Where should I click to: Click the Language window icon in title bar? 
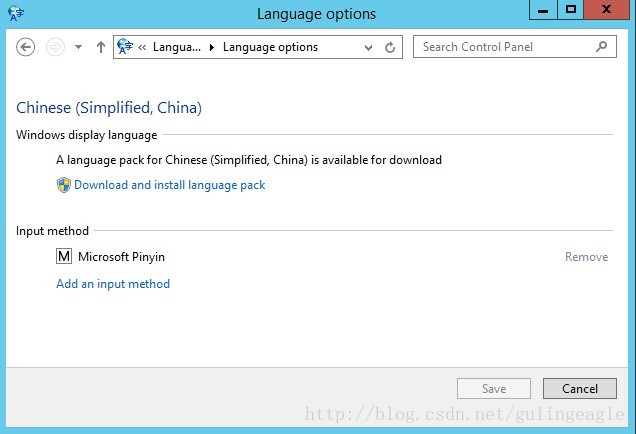click(x=17, y=13)
